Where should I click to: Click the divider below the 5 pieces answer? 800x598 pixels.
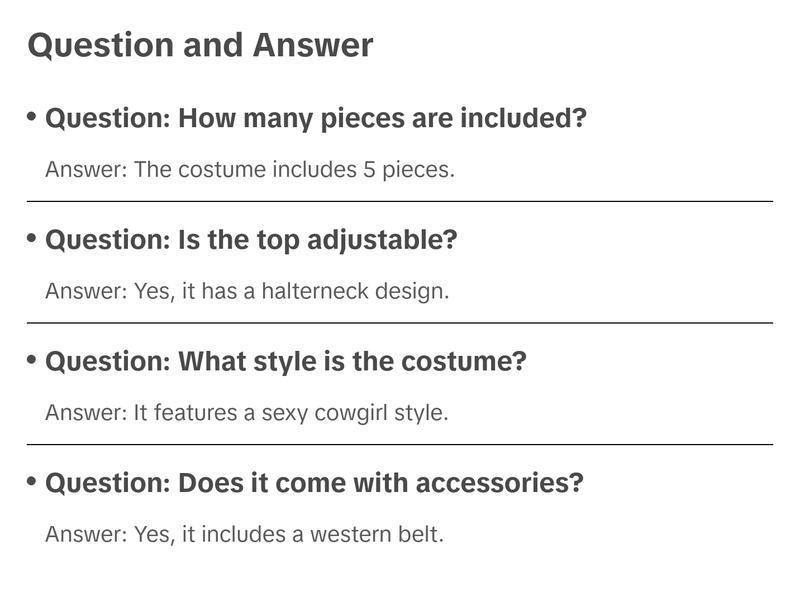[400, 202]
